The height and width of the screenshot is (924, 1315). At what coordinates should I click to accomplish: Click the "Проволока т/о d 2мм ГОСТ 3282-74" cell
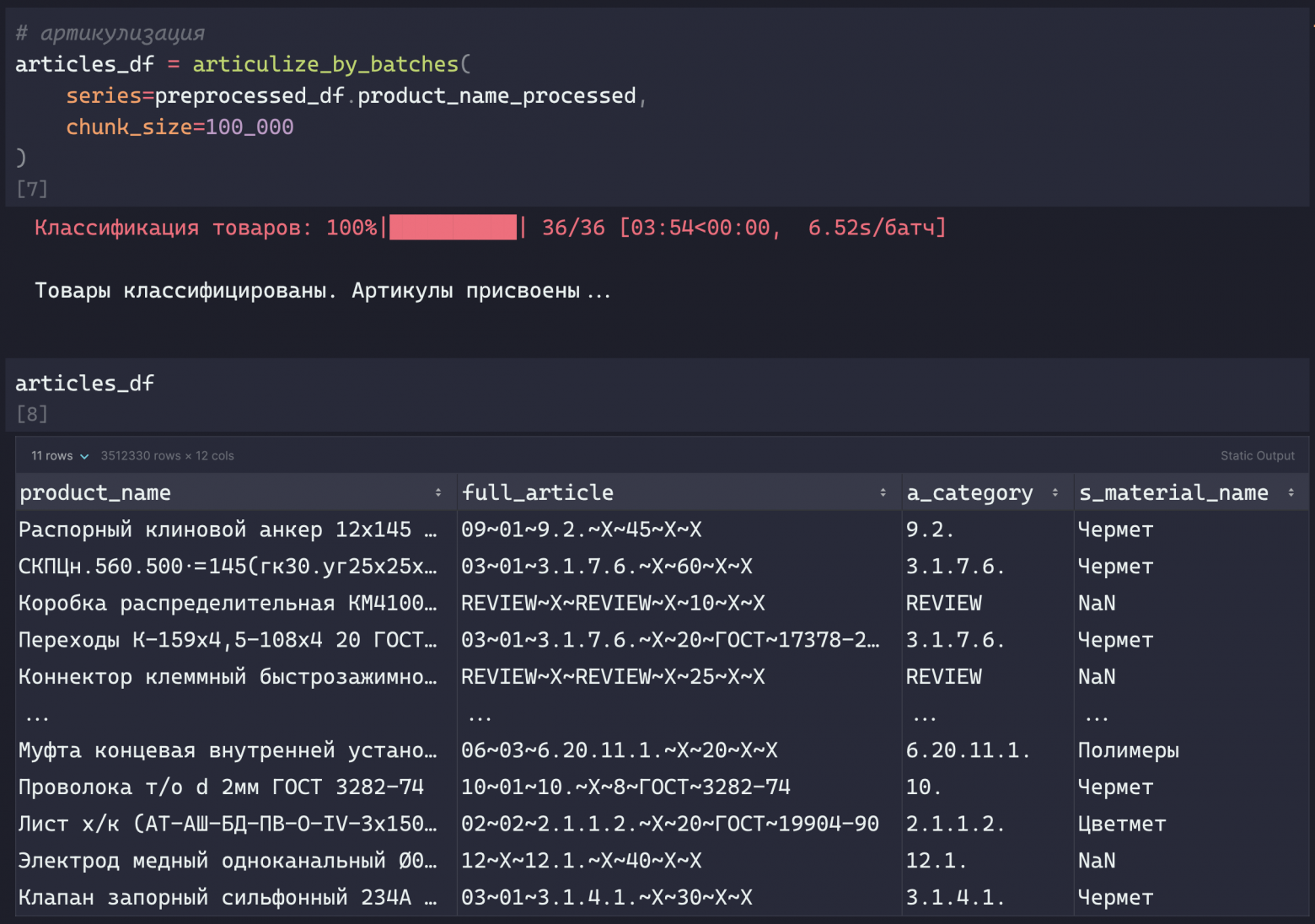click(x=236, y=787)
